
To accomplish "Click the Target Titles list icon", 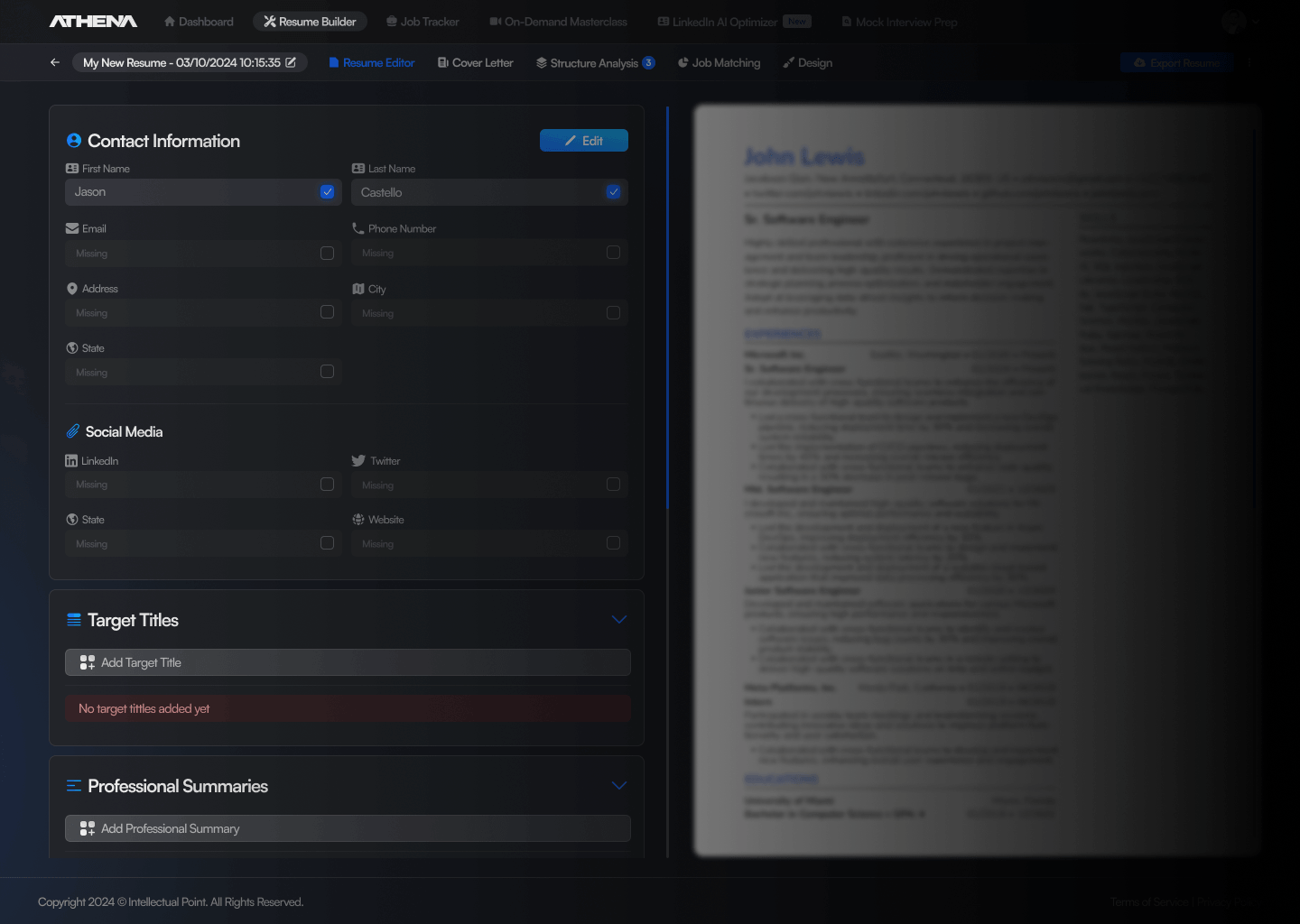I will (x=73, y=620).
